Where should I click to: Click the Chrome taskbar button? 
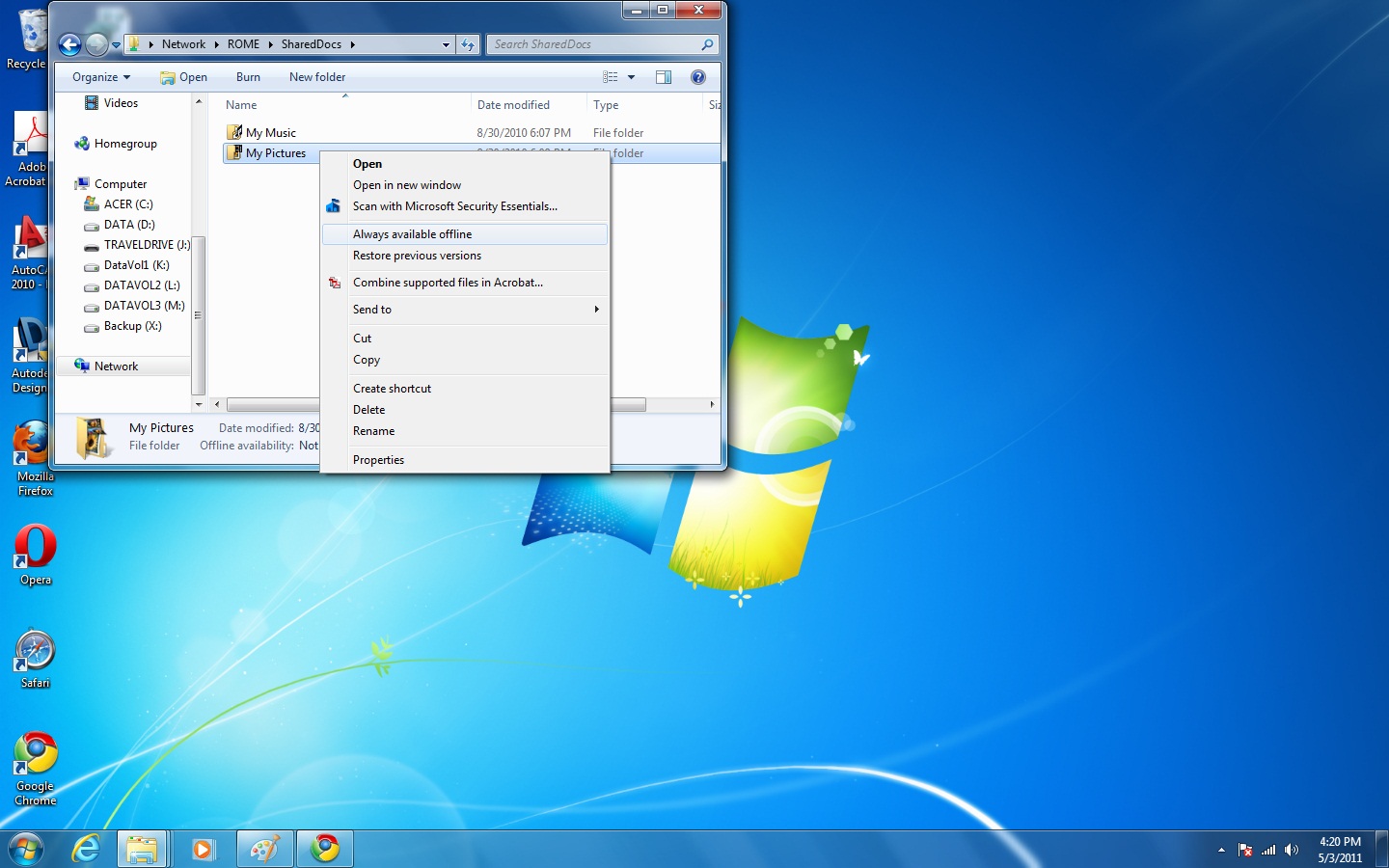click(x=325, y=849)
